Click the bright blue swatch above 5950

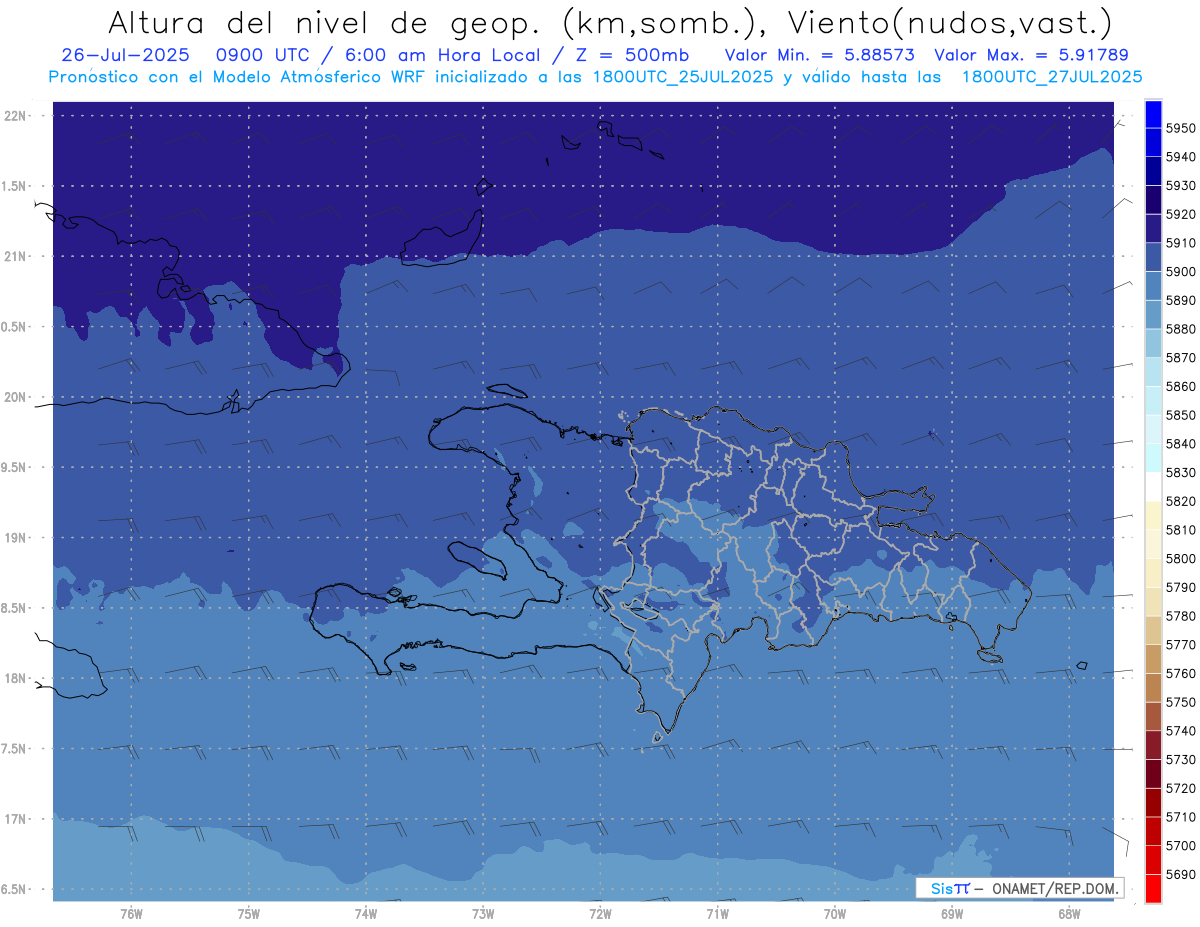1153,114
